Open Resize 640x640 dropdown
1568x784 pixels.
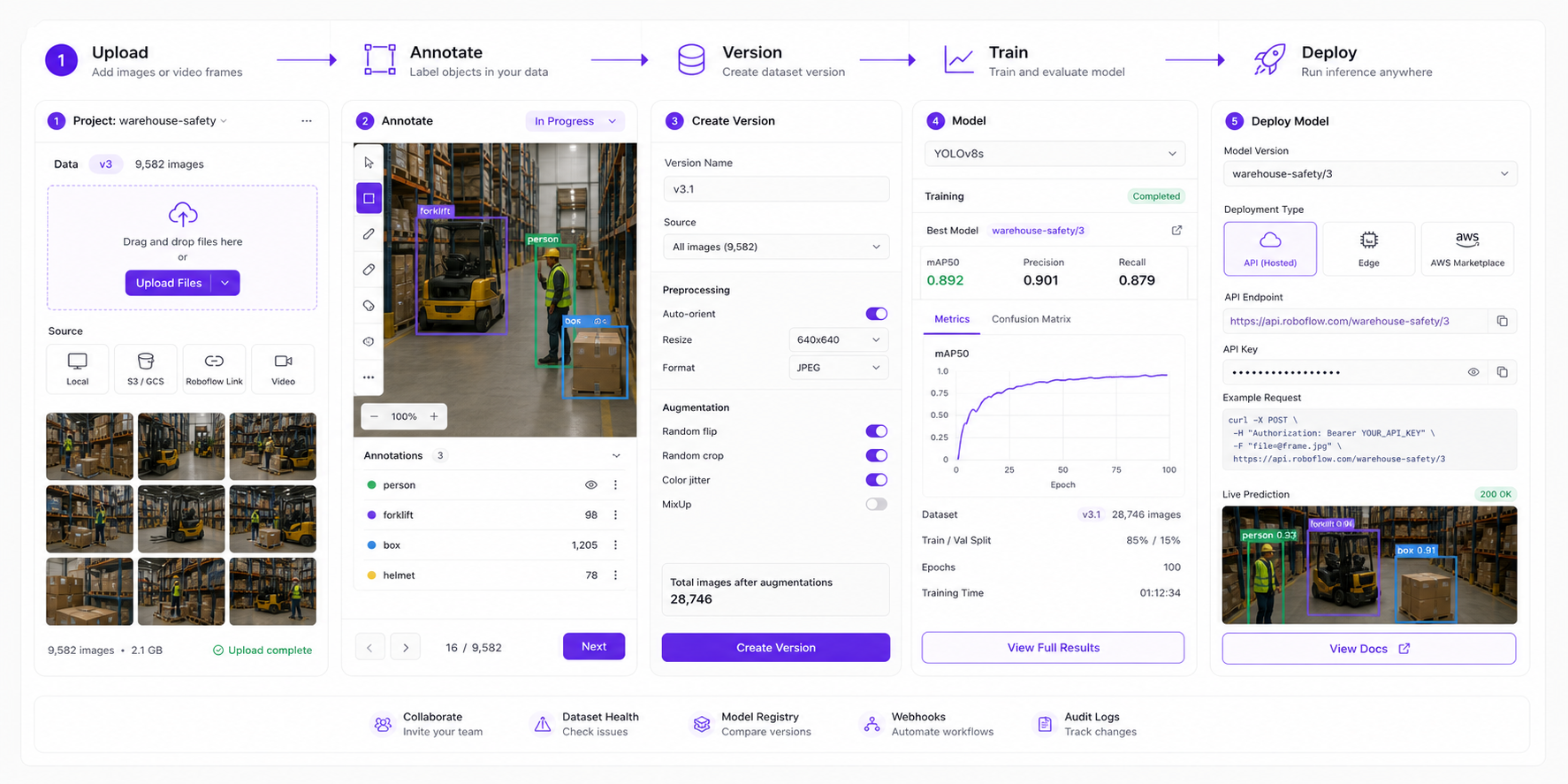click(838, 339)
